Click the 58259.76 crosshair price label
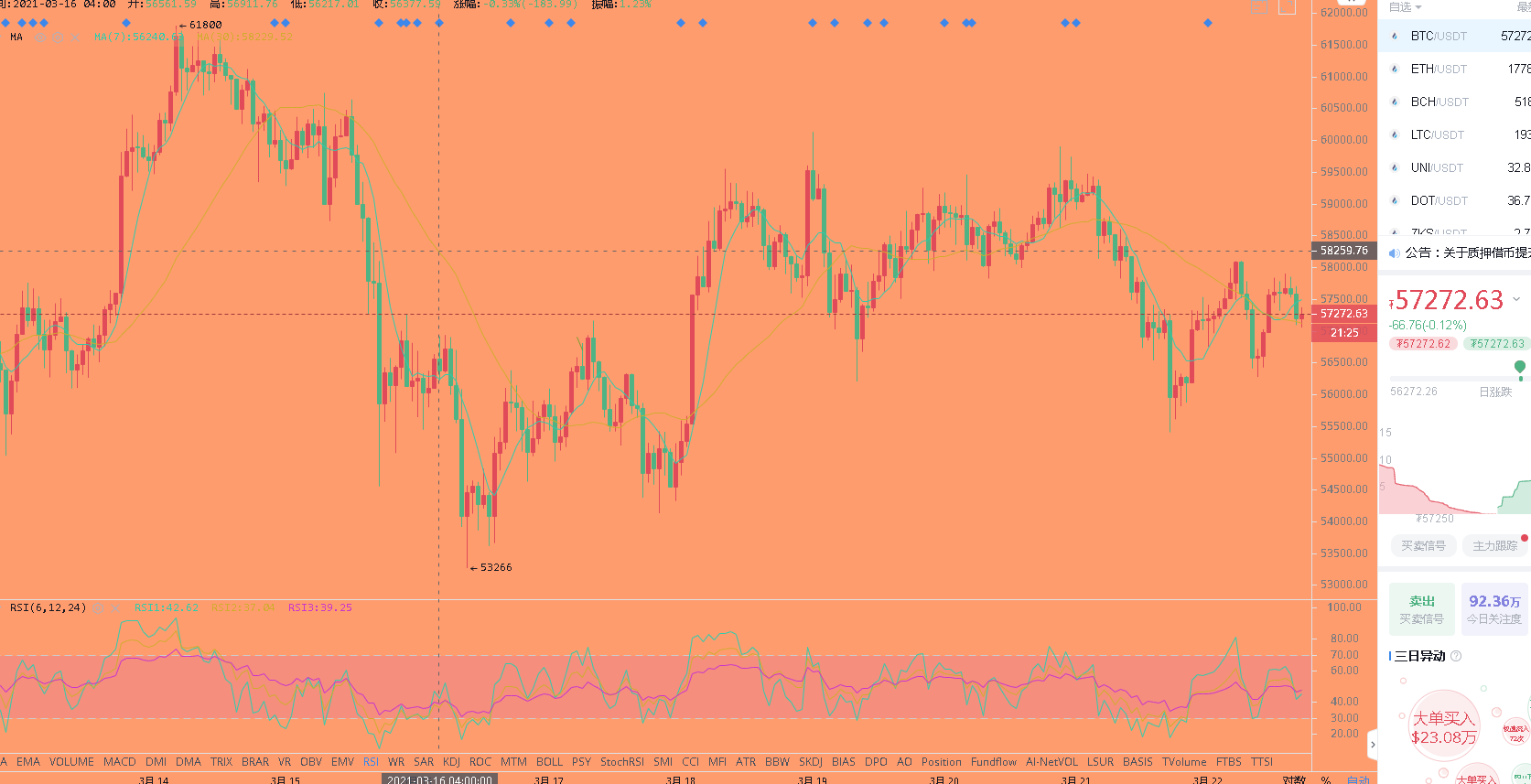The image size is (1531, 784). 1344,251
